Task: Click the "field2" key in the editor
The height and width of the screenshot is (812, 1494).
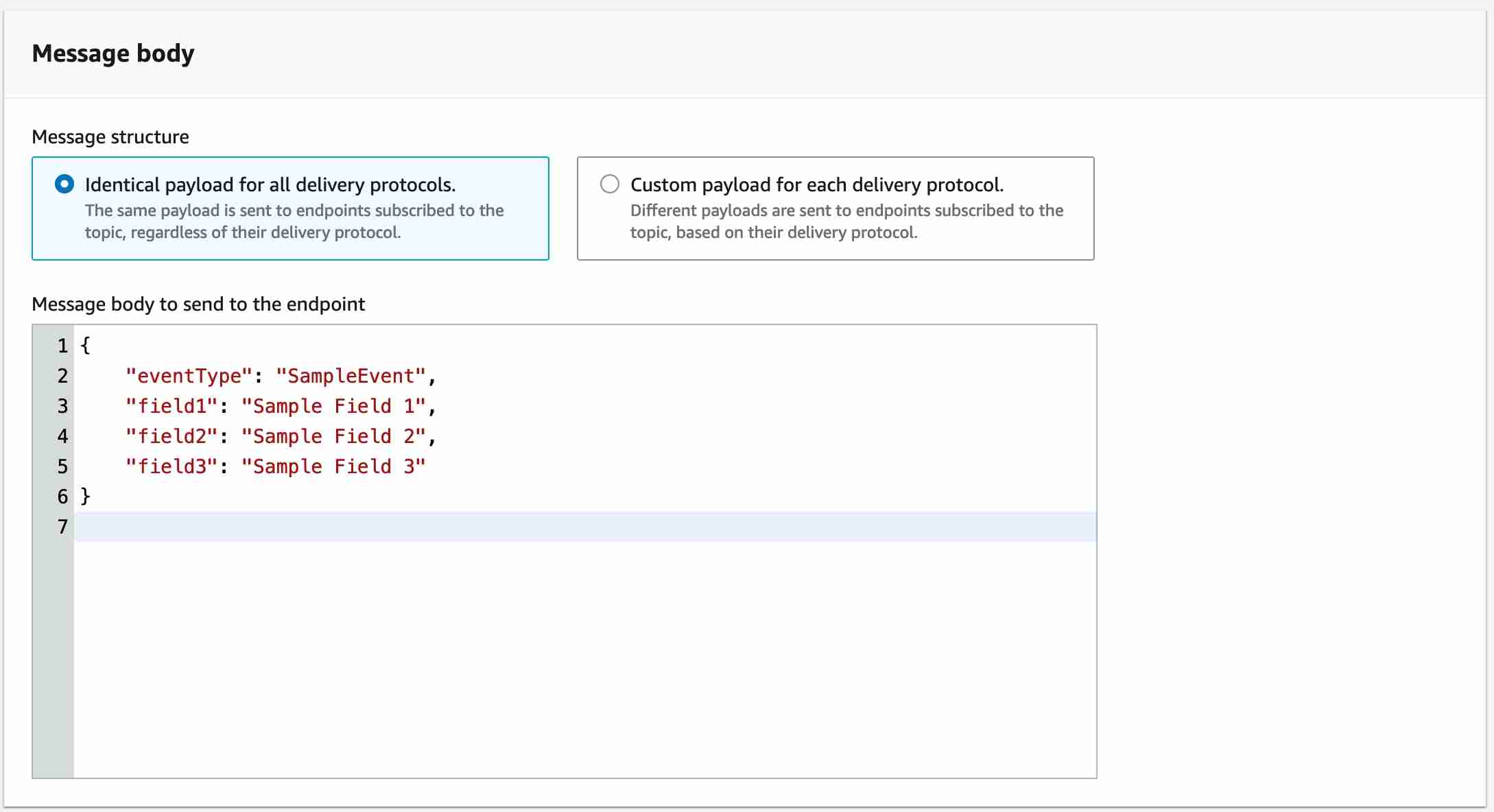Action: 171,436
